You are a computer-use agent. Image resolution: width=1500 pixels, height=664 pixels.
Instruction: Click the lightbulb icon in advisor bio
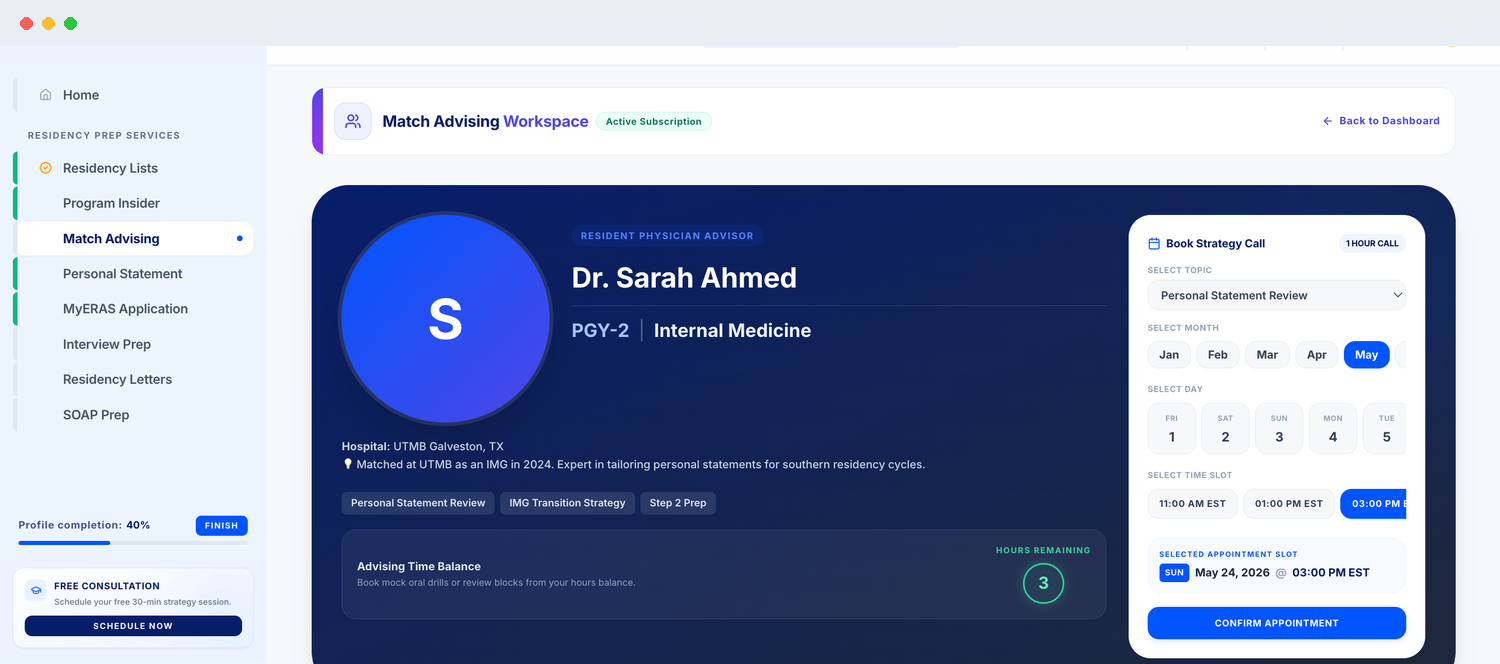click(348, 464)
